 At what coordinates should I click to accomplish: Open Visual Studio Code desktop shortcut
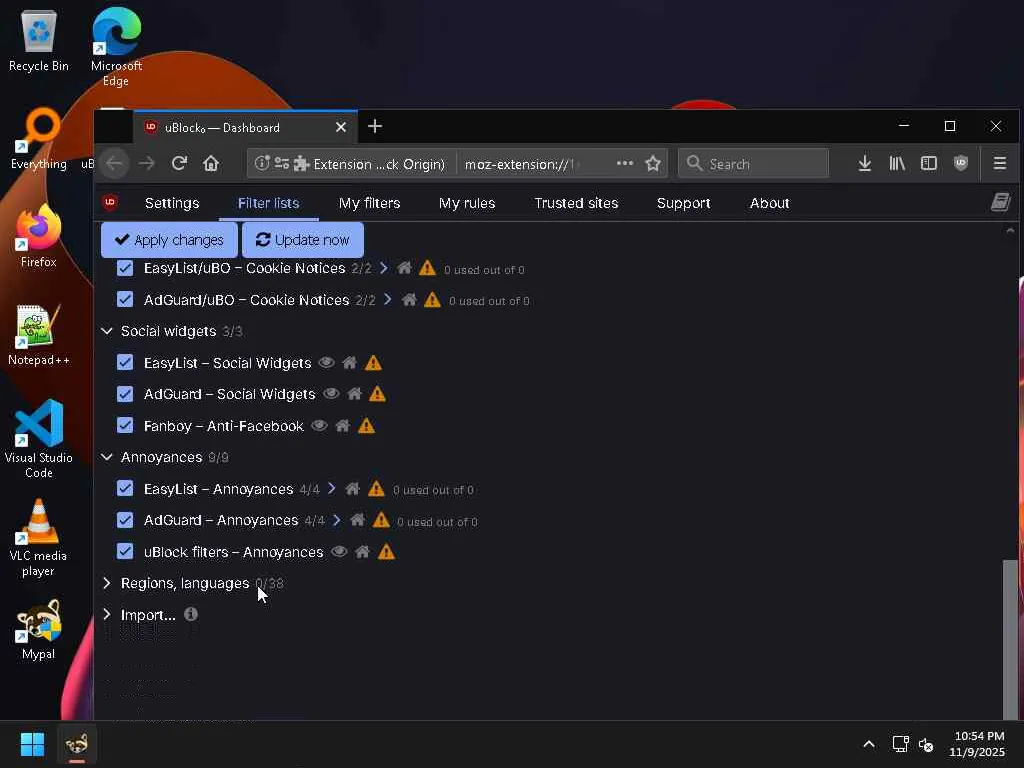click(39, 439)
